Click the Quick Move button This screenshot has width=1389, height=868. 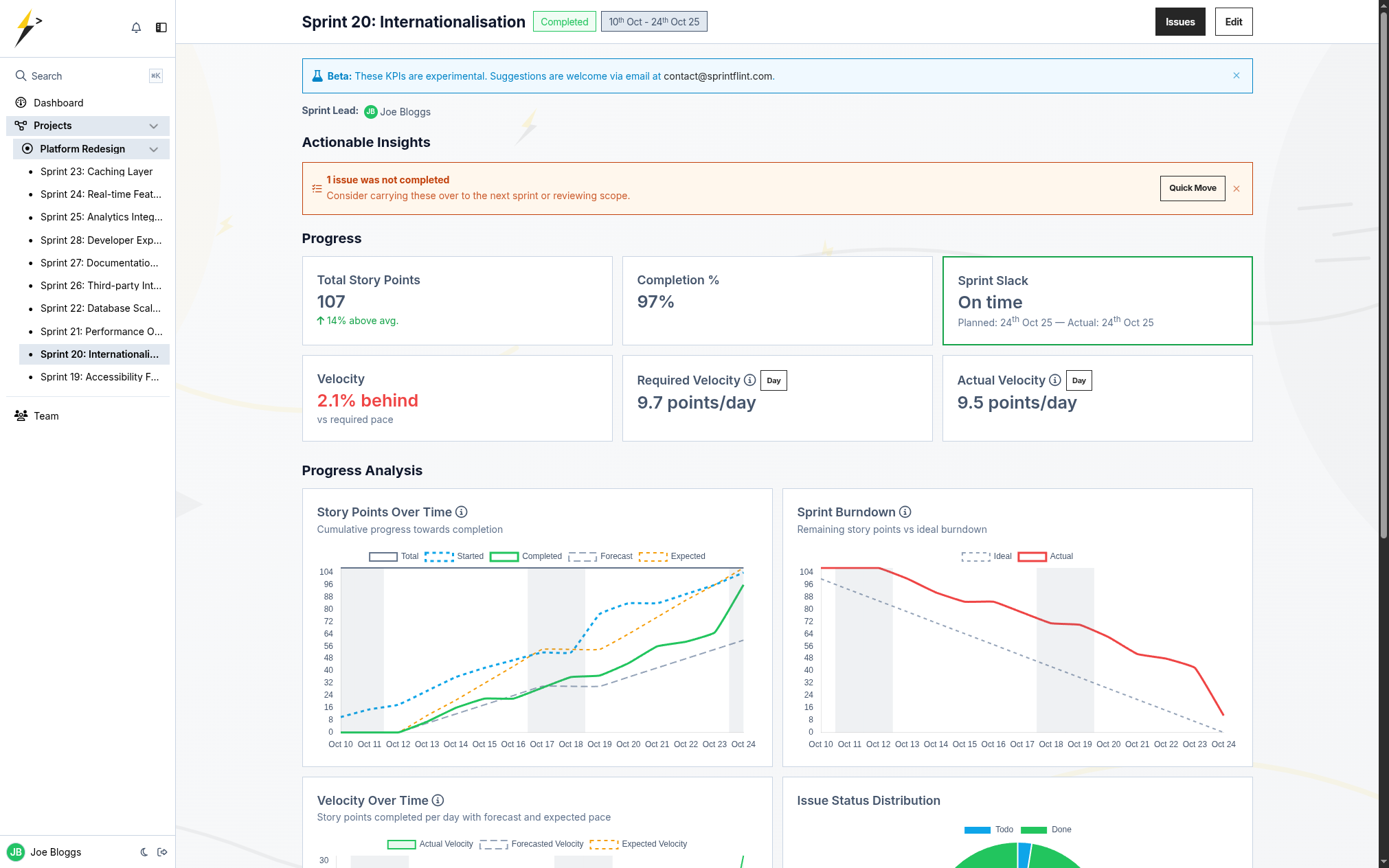click(1192, 187)
